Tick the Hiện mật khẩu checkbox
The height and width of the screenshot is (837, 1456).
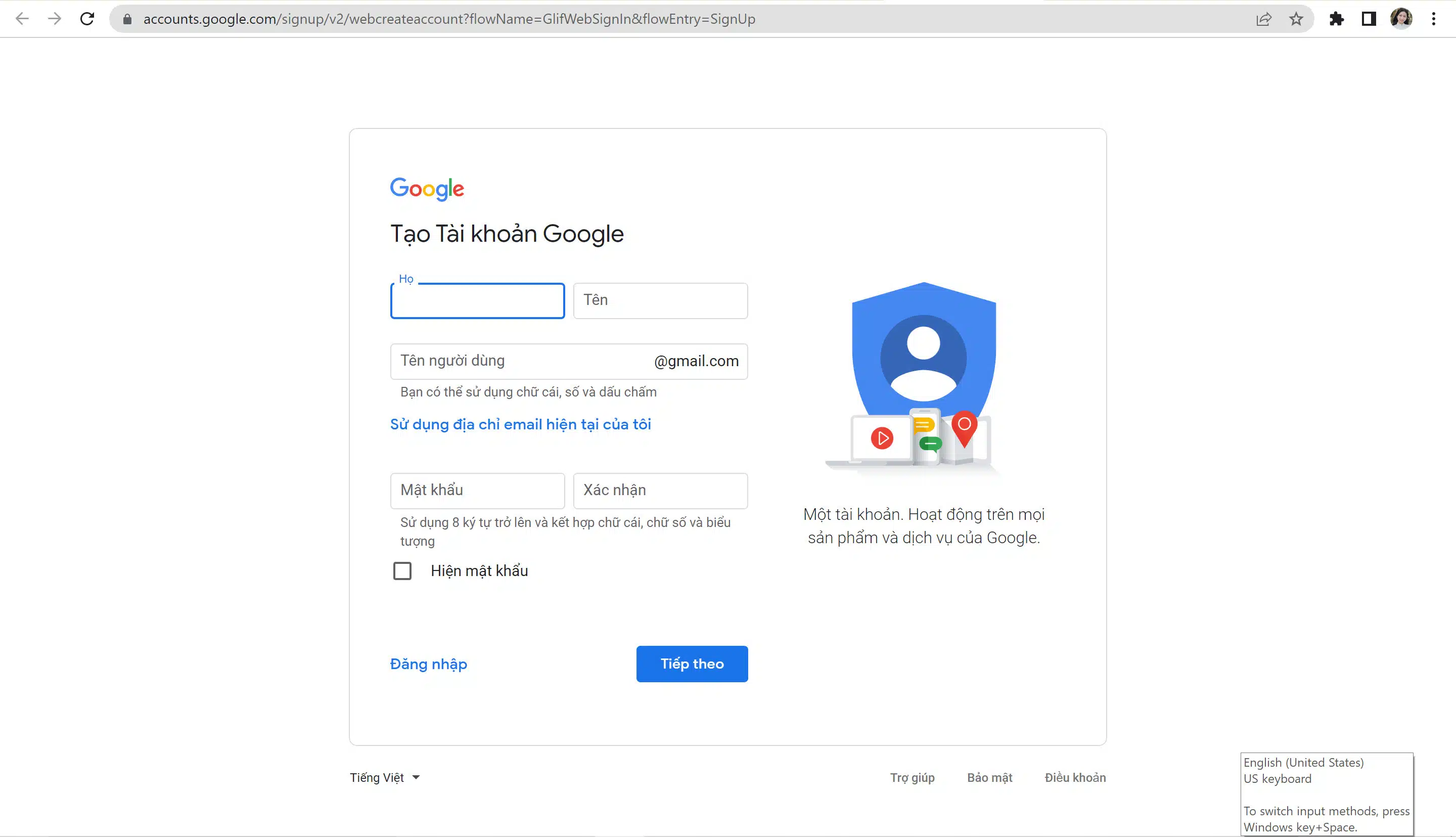pyautogui.click(x=402, y=571)
